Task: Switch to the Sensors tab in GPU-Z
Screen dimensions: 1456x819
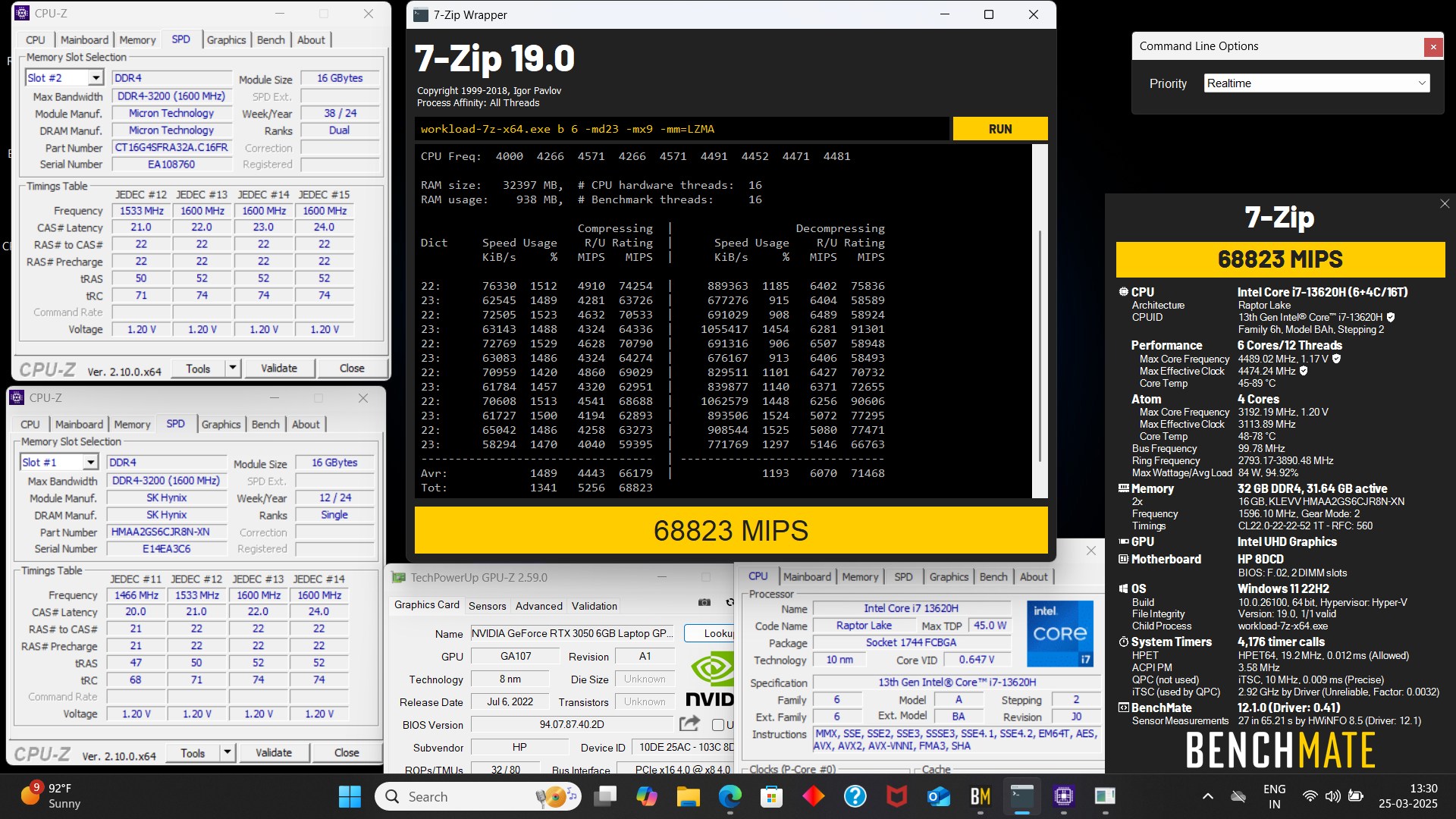Action: coord(487,606)
